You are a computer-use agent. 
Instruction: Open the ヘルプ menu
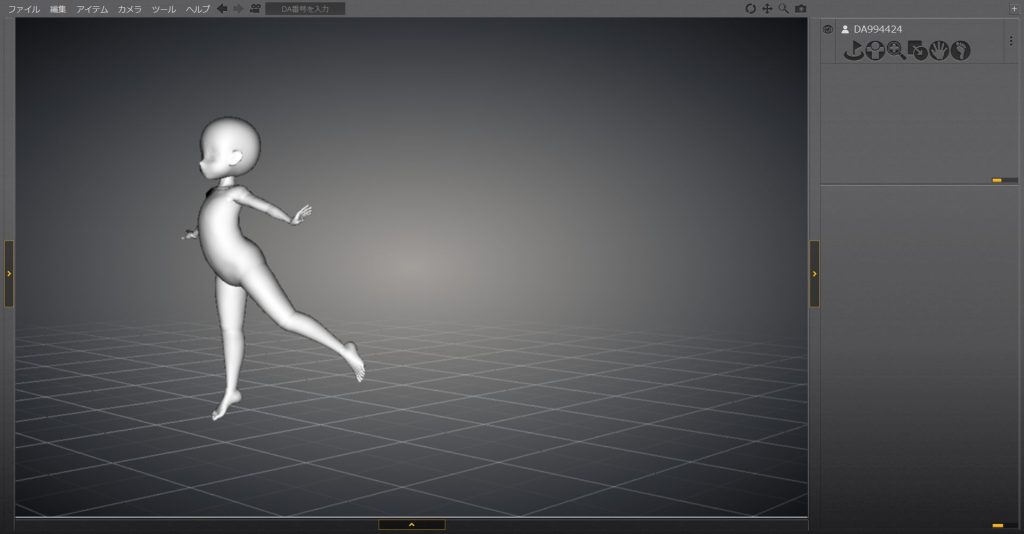click(x=198, y=9)
